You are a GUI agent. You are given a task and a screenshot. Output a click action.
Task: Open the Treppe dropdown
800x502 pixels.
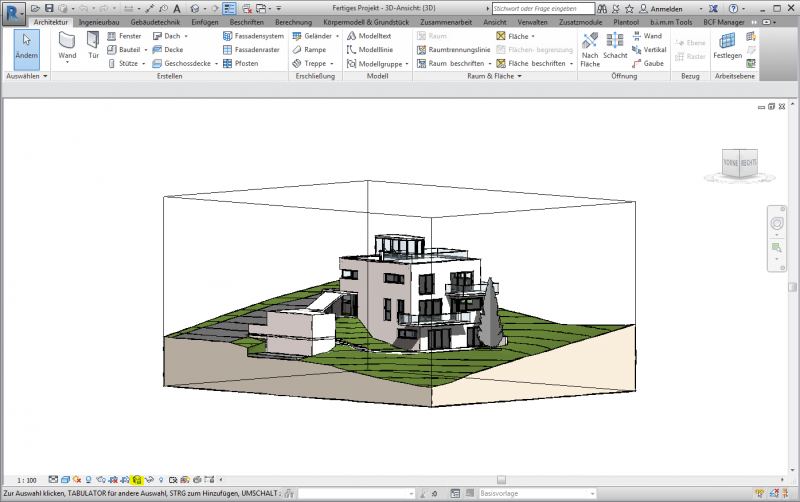[x=333, y=63]
